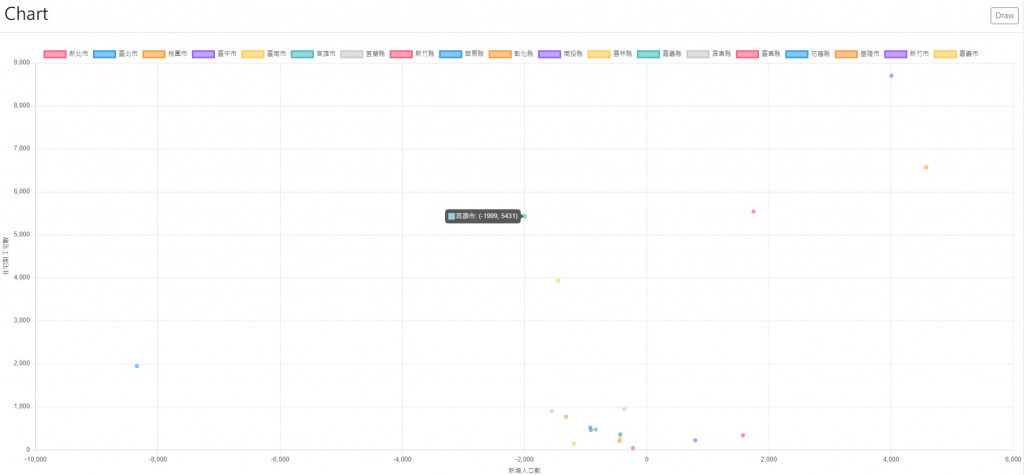Click the x-axis title 新增人口數
This screenshot has height=475, width=1024.
(x=524, y=470)
